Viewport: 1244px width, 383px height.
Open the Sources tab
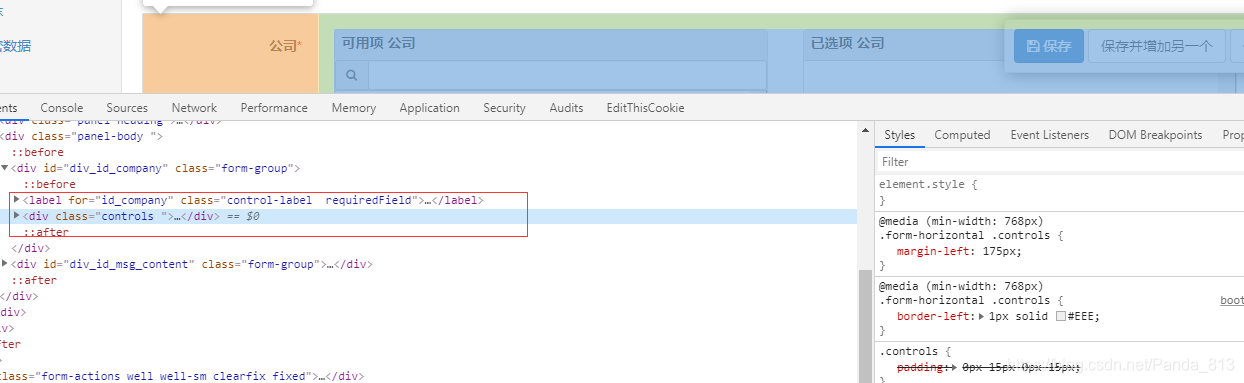[127, 108]
